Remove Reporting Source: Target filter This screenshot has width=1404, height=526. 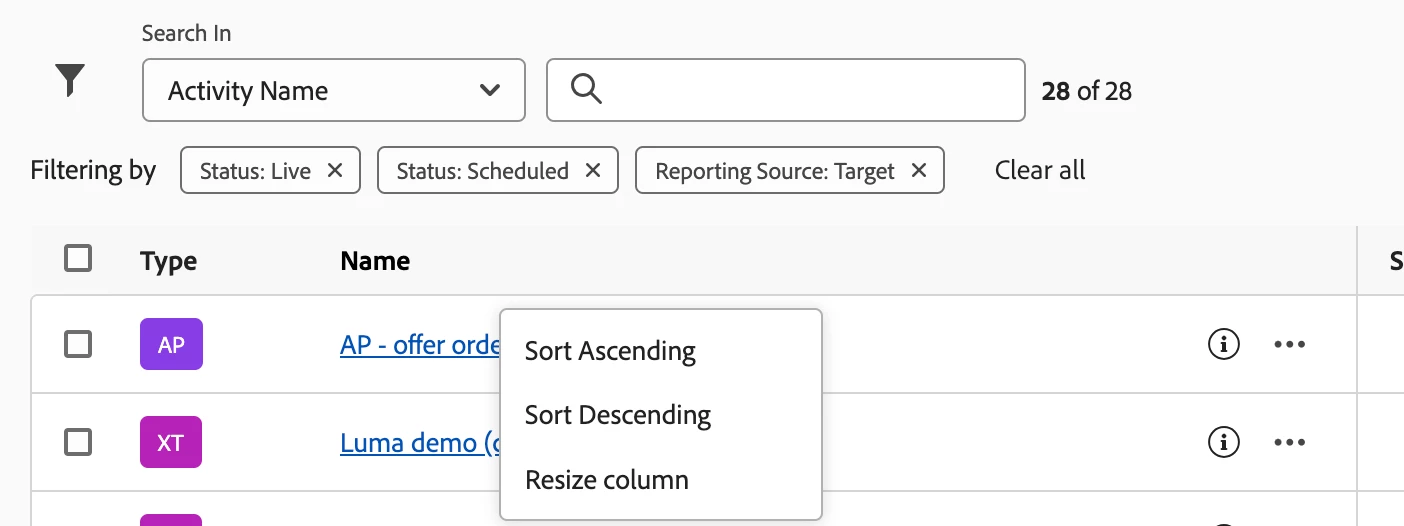[919, 171]
